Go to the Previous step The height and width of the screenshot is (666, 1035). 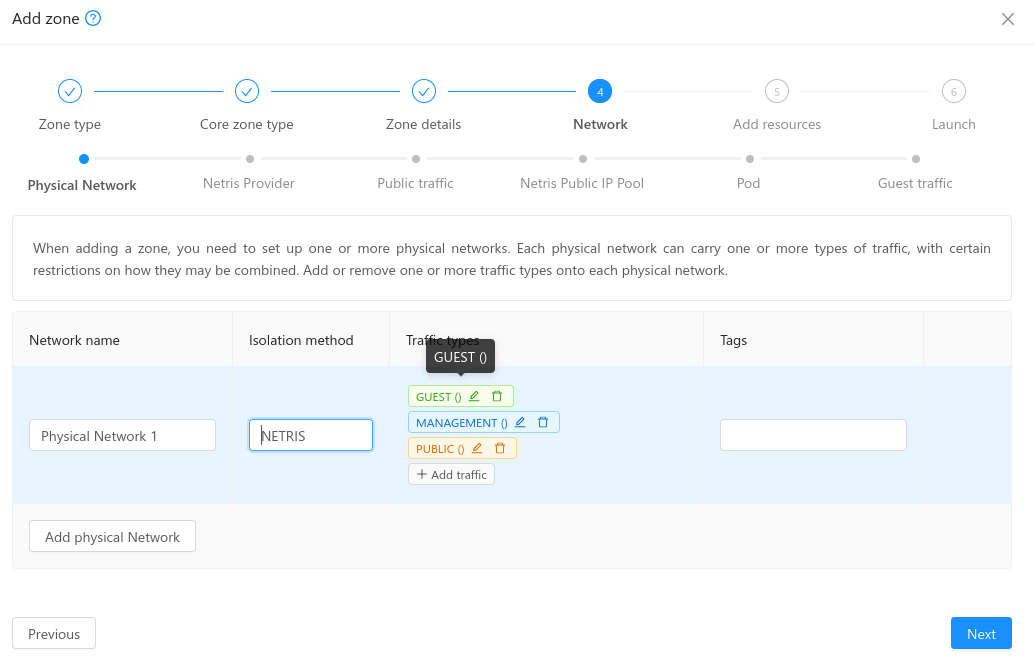(x=54, y=634)
